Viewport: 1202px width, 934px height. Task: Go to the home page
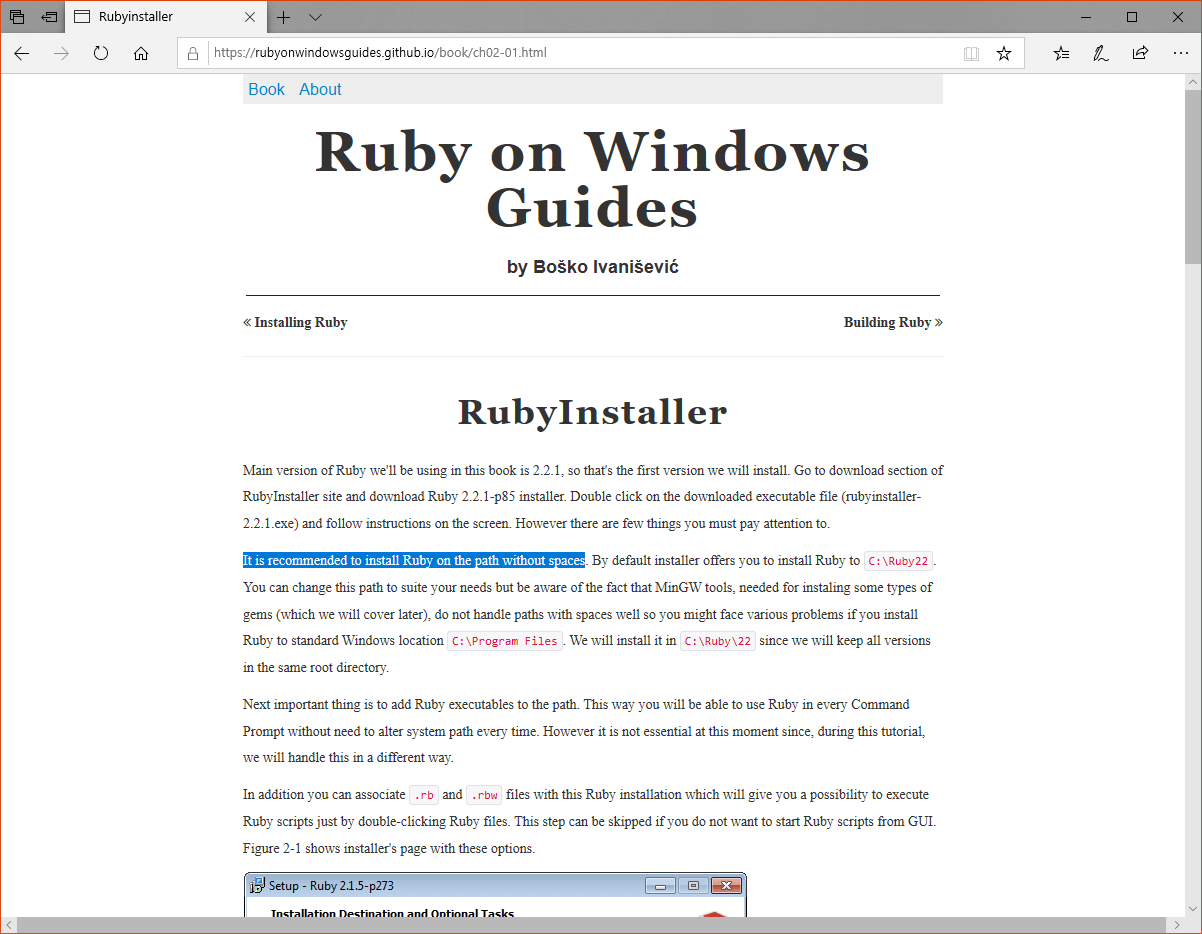[x=141, y=53]
